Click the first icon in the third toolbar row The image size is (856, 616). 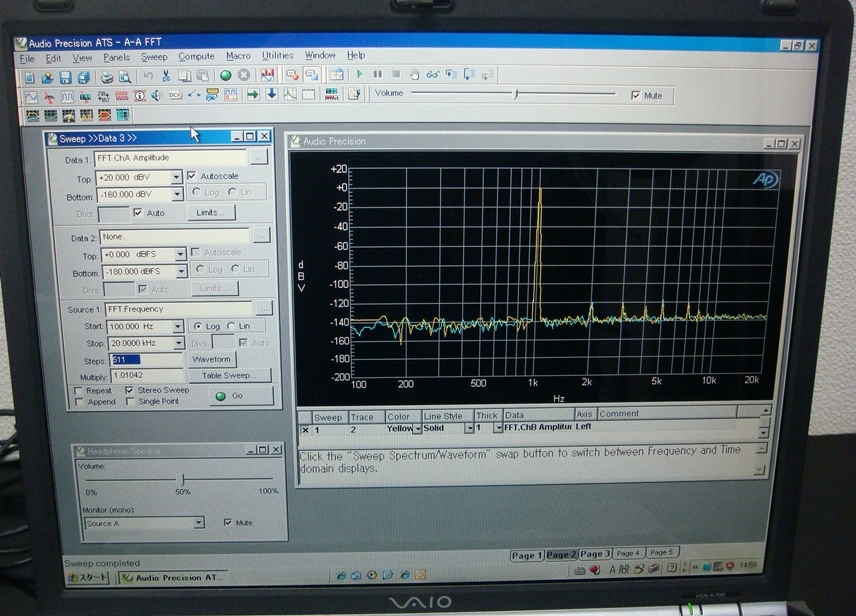click(x=33, y=115)
